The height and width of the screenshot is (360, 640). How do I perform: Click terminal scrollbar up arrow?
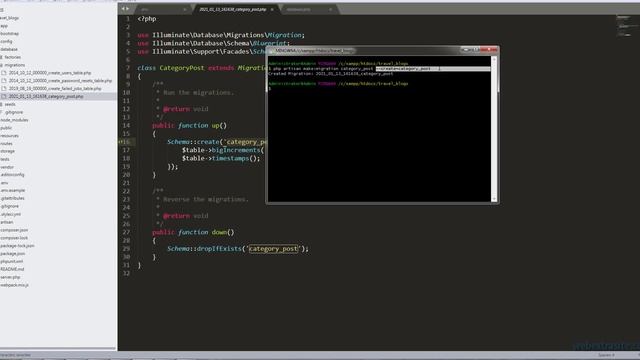click(494, 60)
